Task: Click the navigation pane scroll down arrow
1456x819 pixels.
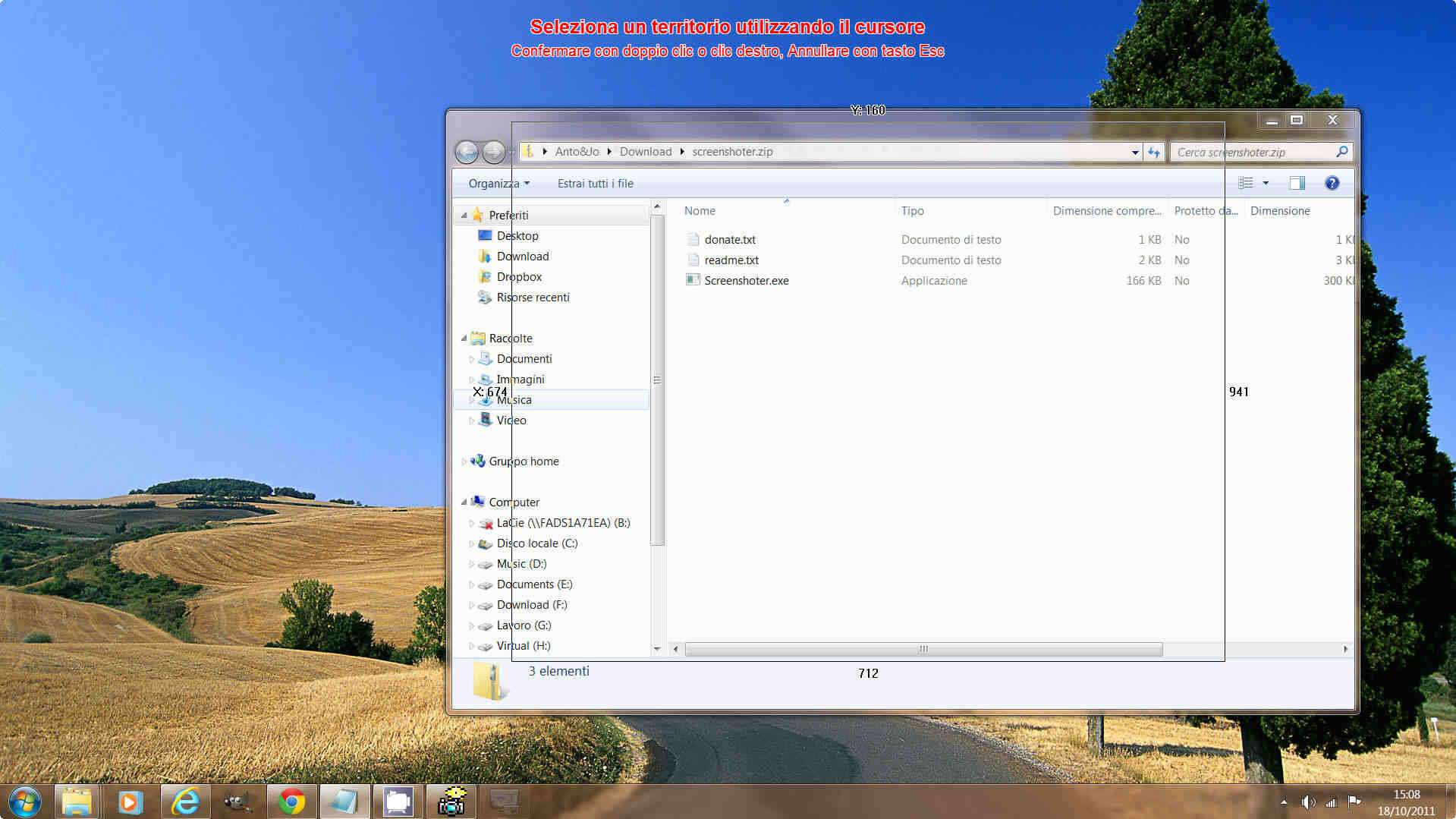Action: tap(657, 649)
